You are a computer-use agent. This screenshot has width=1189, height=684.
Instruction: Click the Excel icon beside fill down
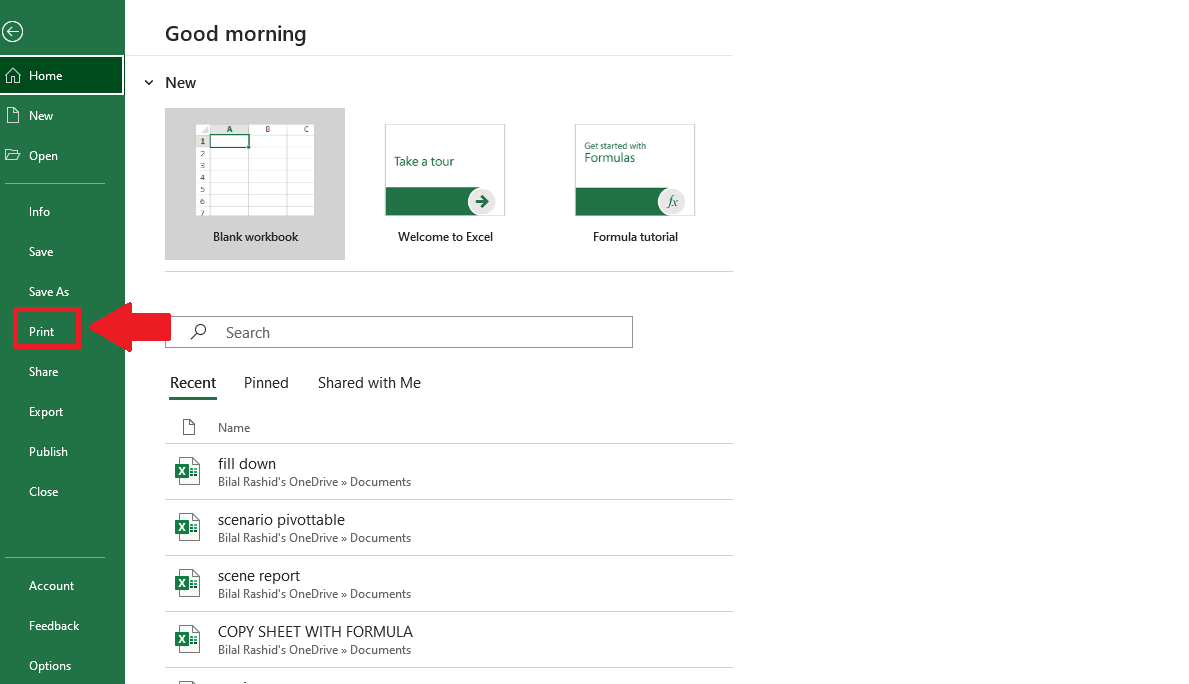point(188,471)
